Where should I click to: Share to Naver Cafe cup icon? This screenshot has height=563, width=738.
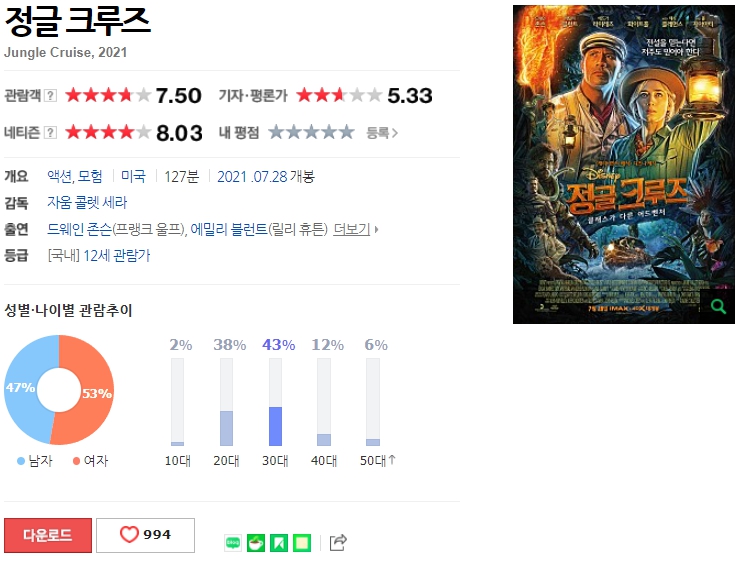tap(256, 543)
